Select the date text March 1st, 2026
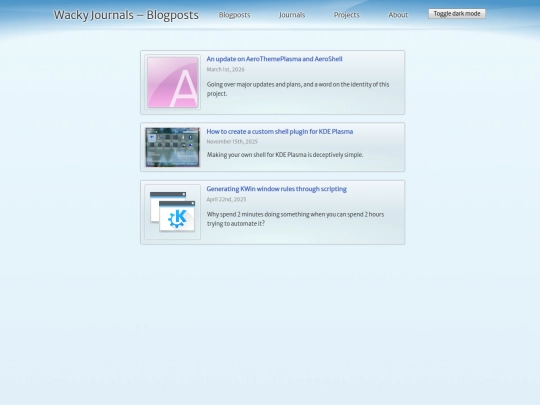The height and width of the screenshot is (405, 540). (226, 69)
